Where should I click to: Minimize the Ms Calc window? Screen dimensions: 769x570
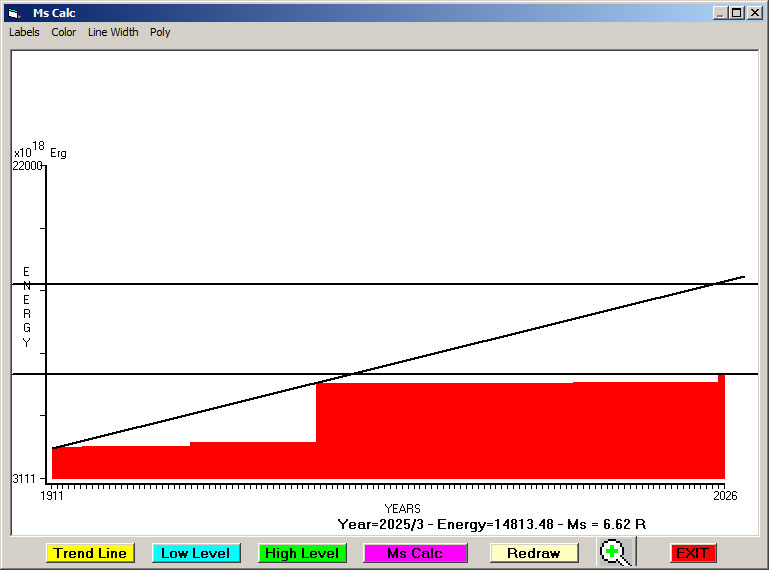[x=720, y=13]
